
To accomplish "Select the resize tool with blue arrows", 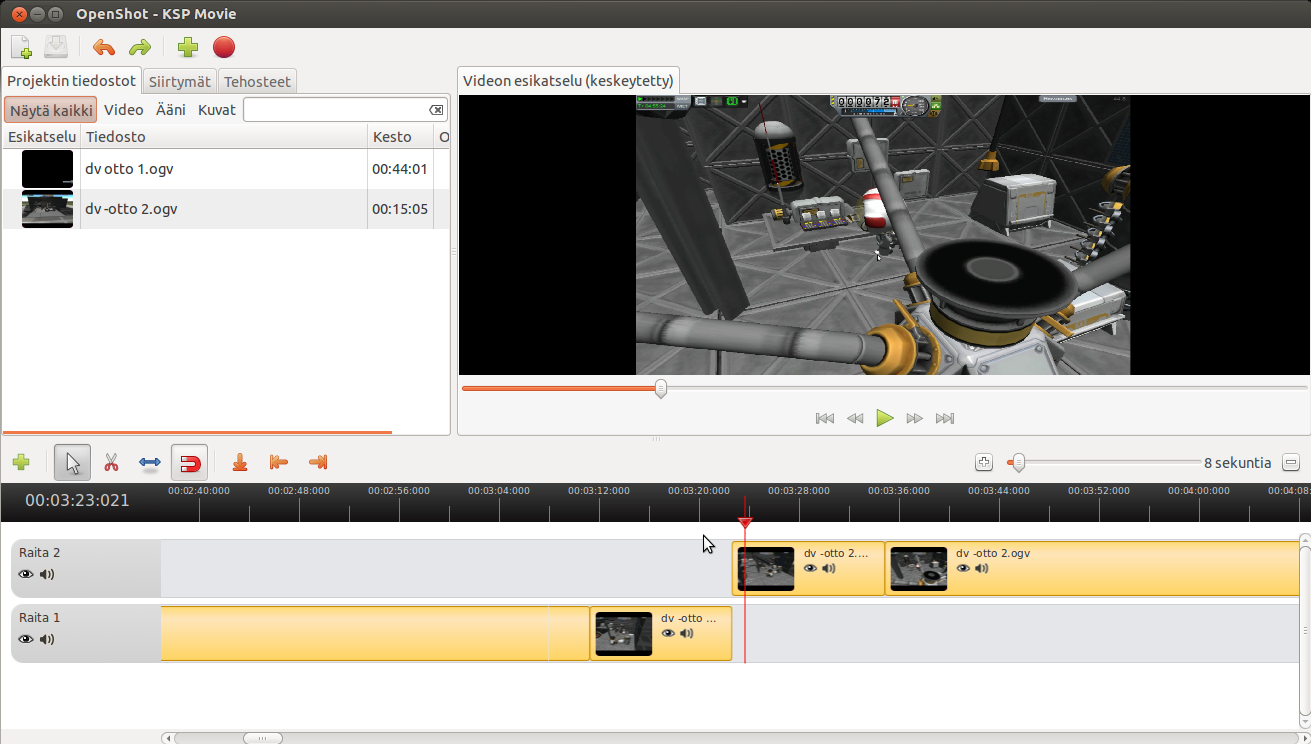I will pos(150,463).
